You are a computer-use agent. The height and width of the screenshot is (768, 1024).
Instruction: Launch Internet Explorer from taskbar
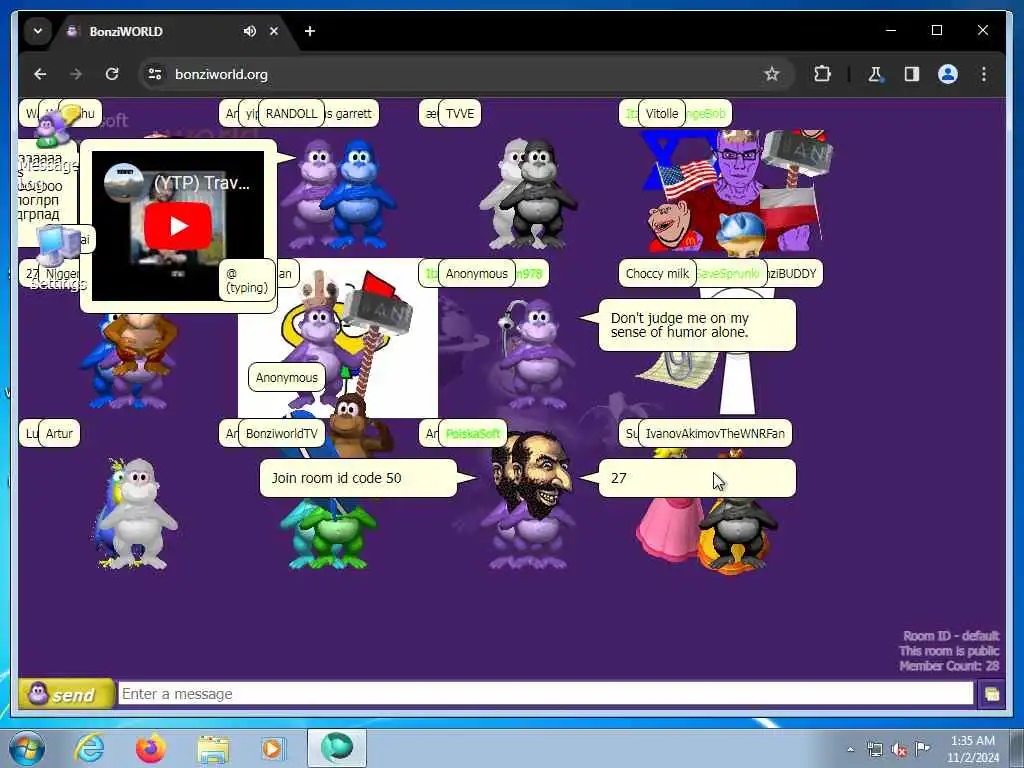tap(89, 748)
